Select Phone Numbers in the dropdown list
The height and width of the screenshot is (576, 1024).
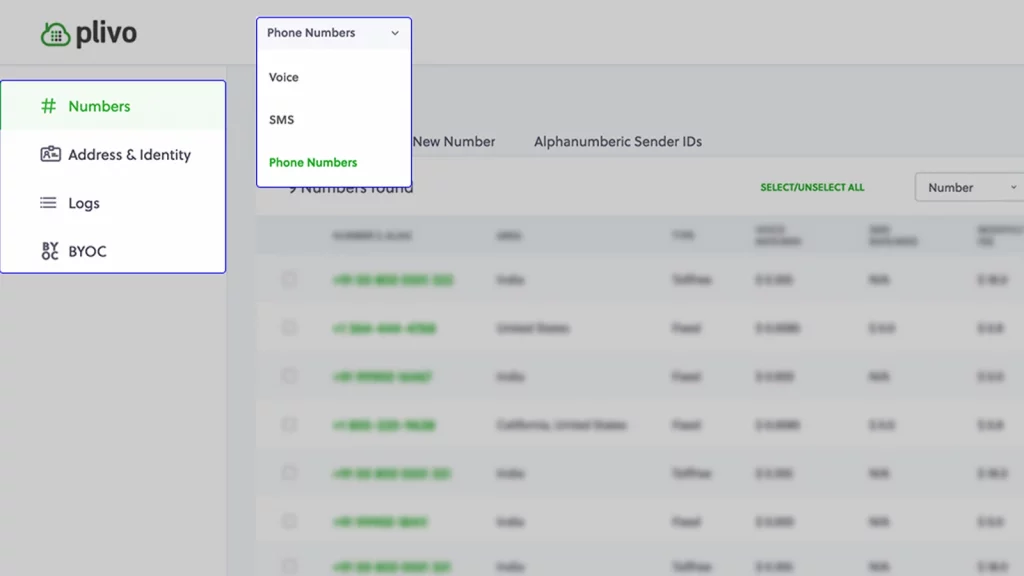pyautogui.click(x=311, y=161)
